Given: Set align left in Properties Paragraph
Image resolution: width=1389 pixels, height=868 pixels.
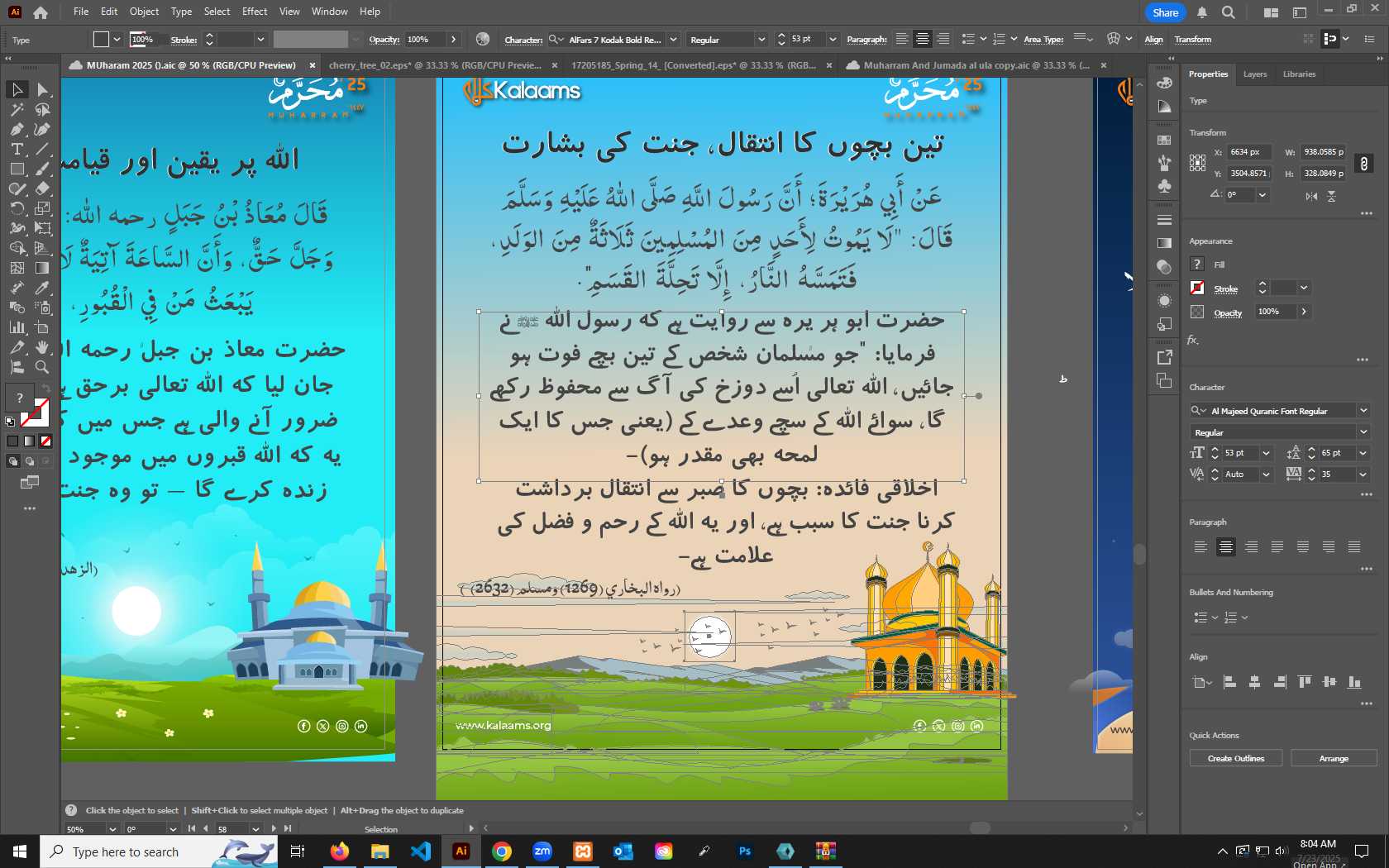Looking at the screenshot, I should [x=1200, y=546].
